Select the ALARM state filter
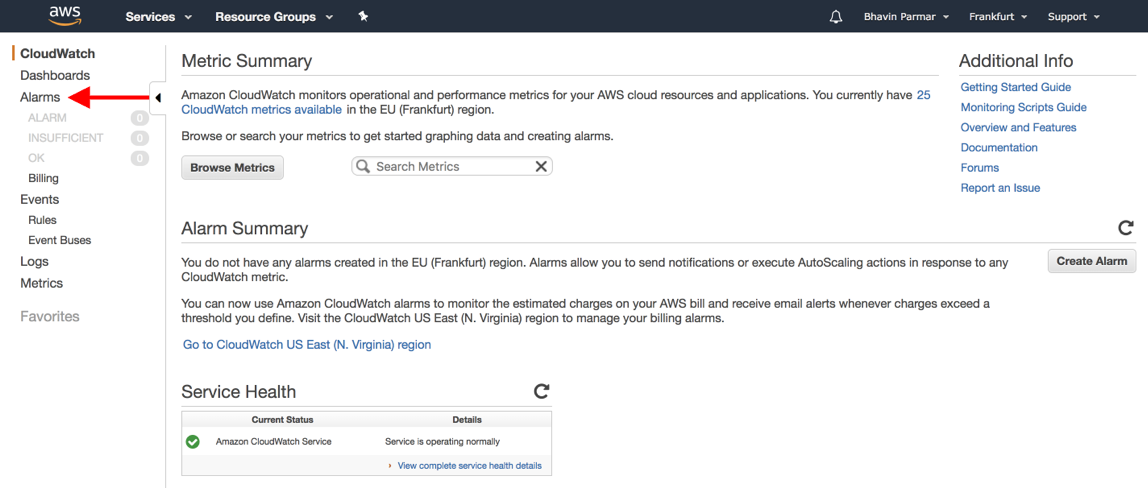1148x488 pixels. coord(47,117)
